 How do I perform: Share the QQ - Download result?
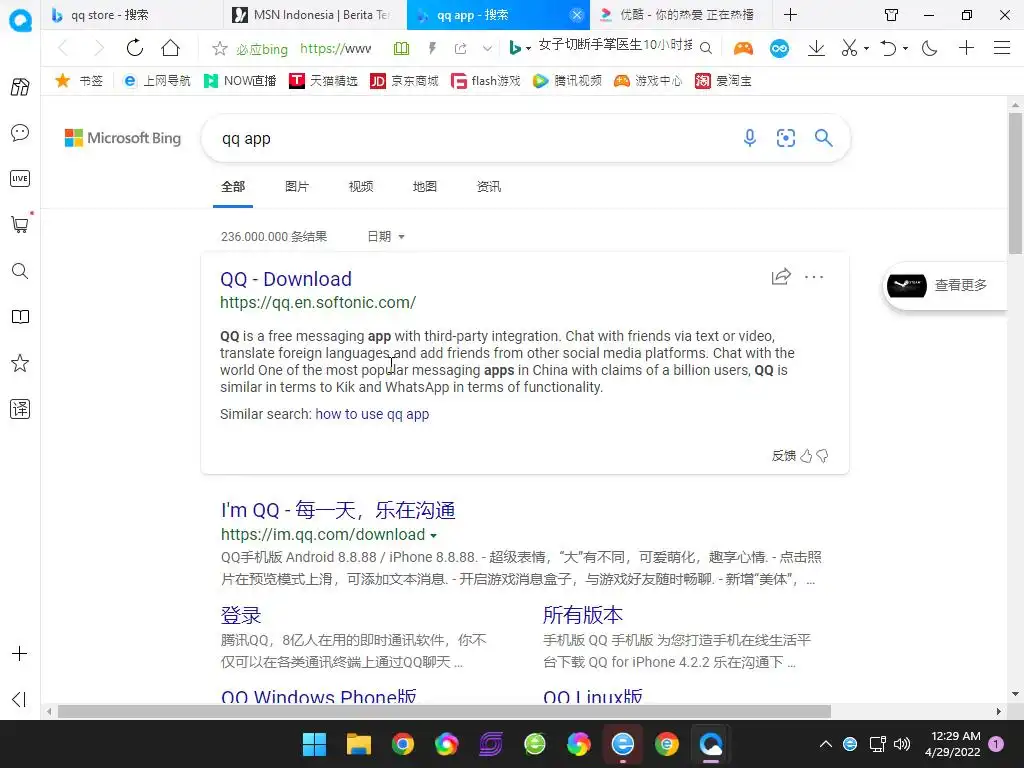[x=781, y=277]
